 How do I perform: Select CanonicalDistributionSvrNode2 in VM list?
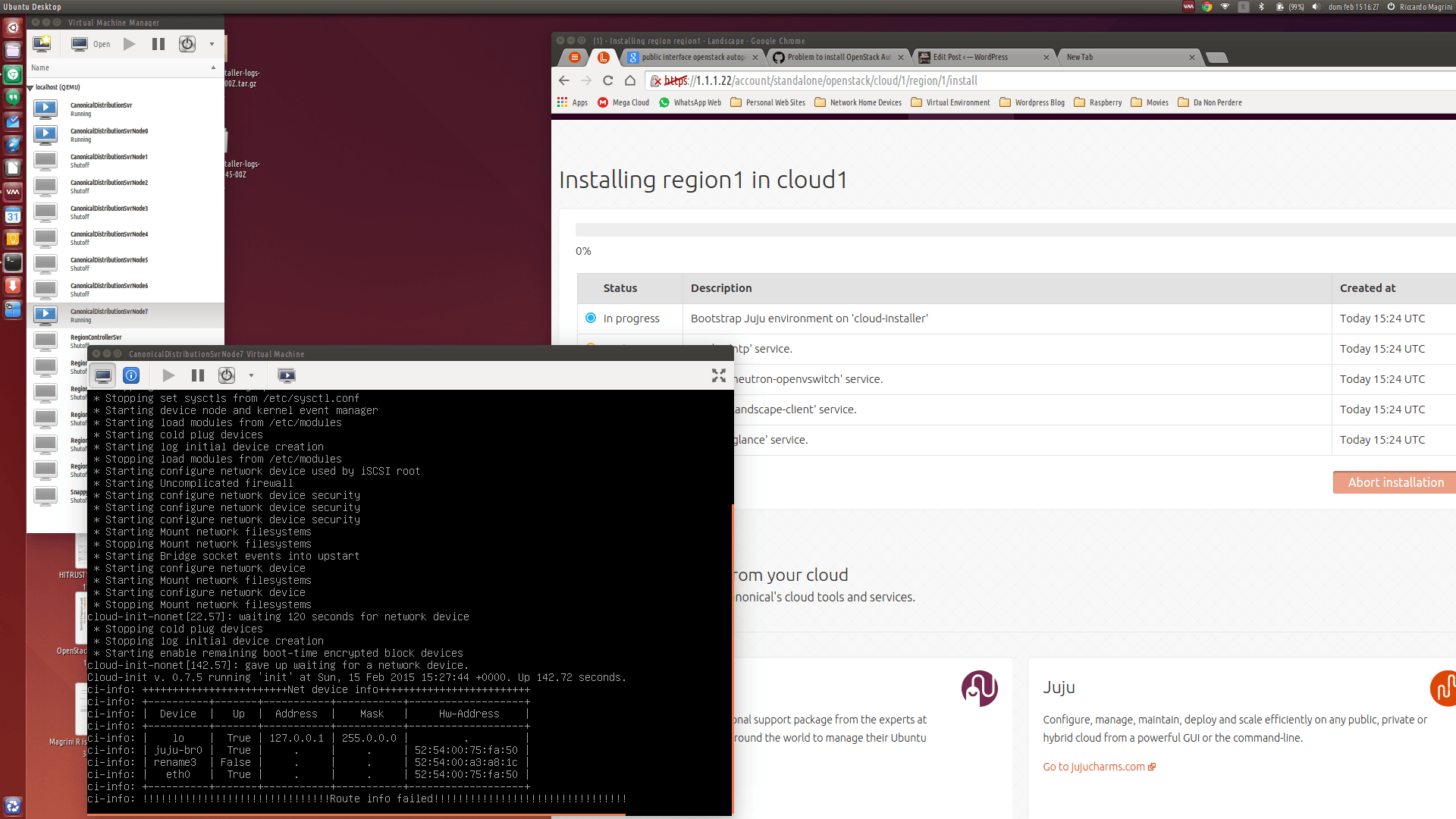[126, 187]
